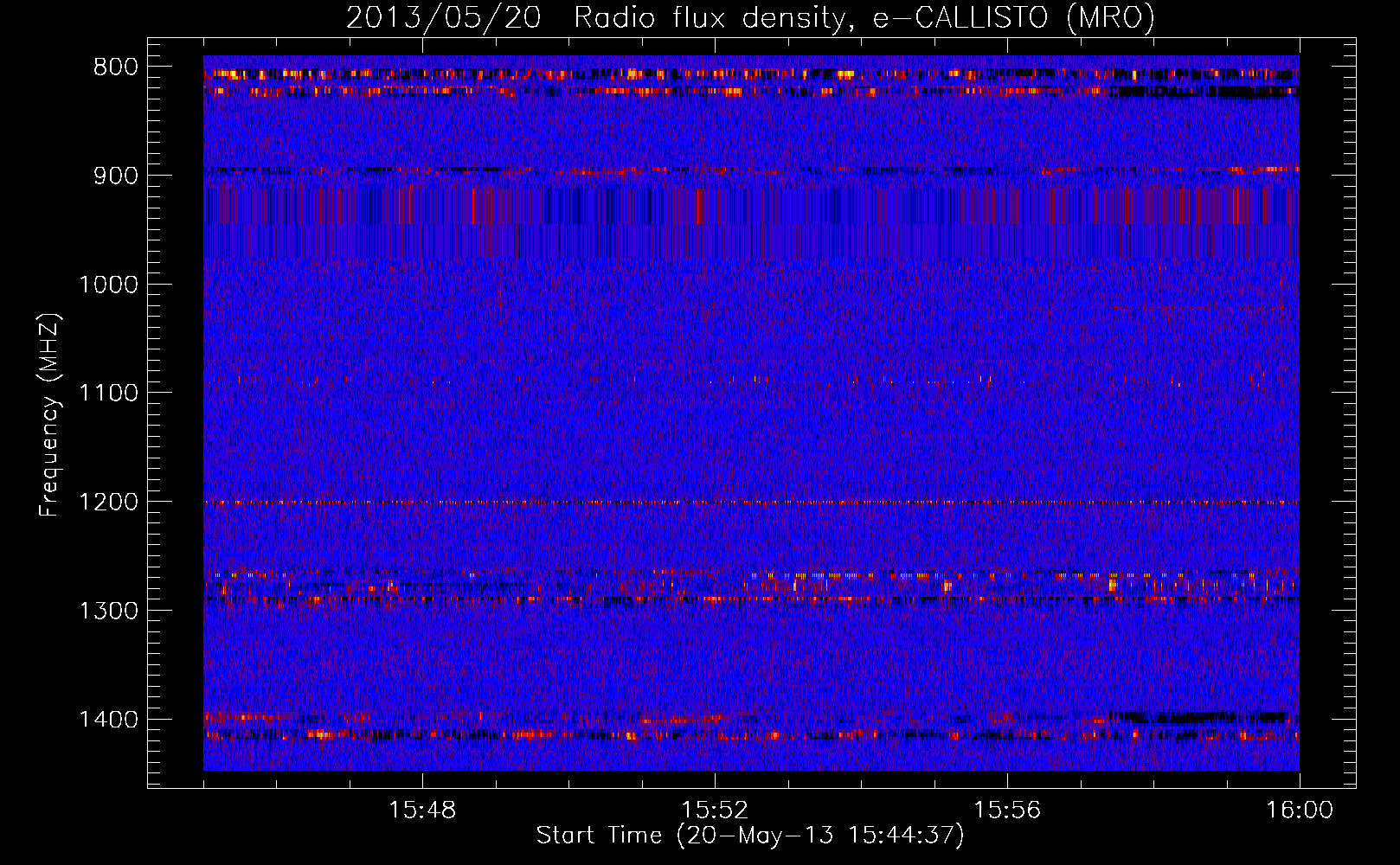
Task: Click the 'Frequency (MHZ)' y-axis label
Action: coord(49,415)
